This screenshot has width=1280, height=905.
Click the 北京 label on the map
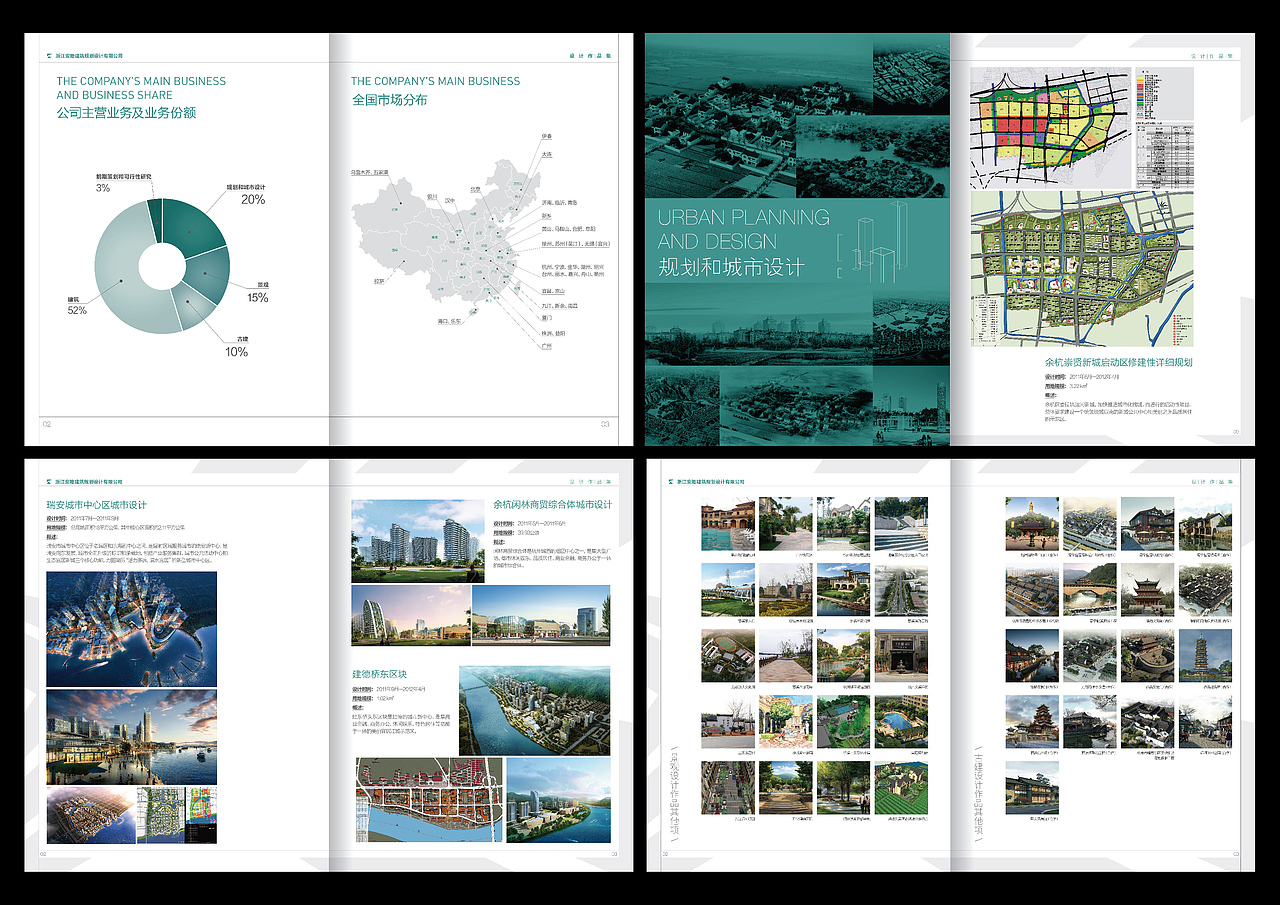point(476,188)
